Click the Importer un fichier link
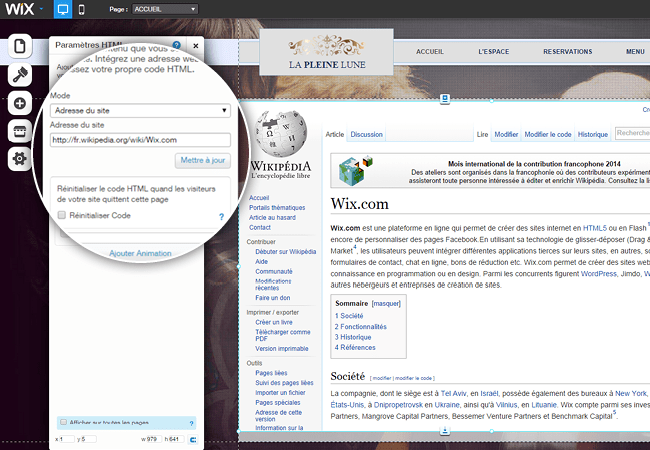 (x=280, y=392)
